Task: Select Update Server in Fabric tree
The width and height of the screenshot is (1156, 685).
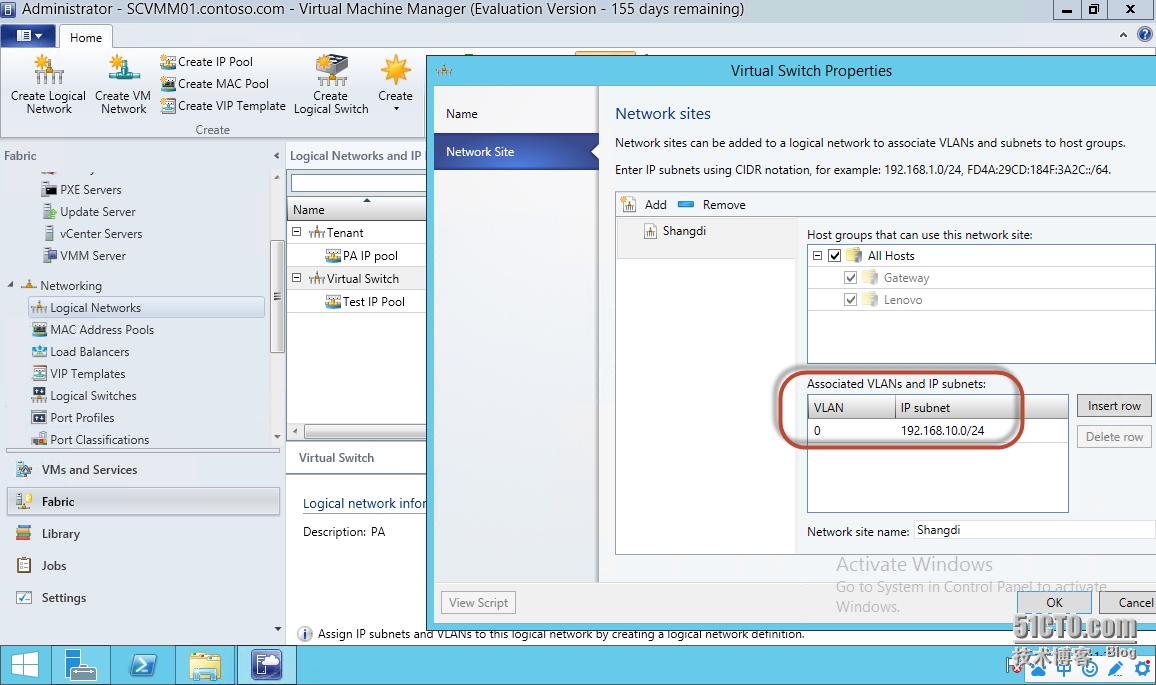Action: [89, 212]
